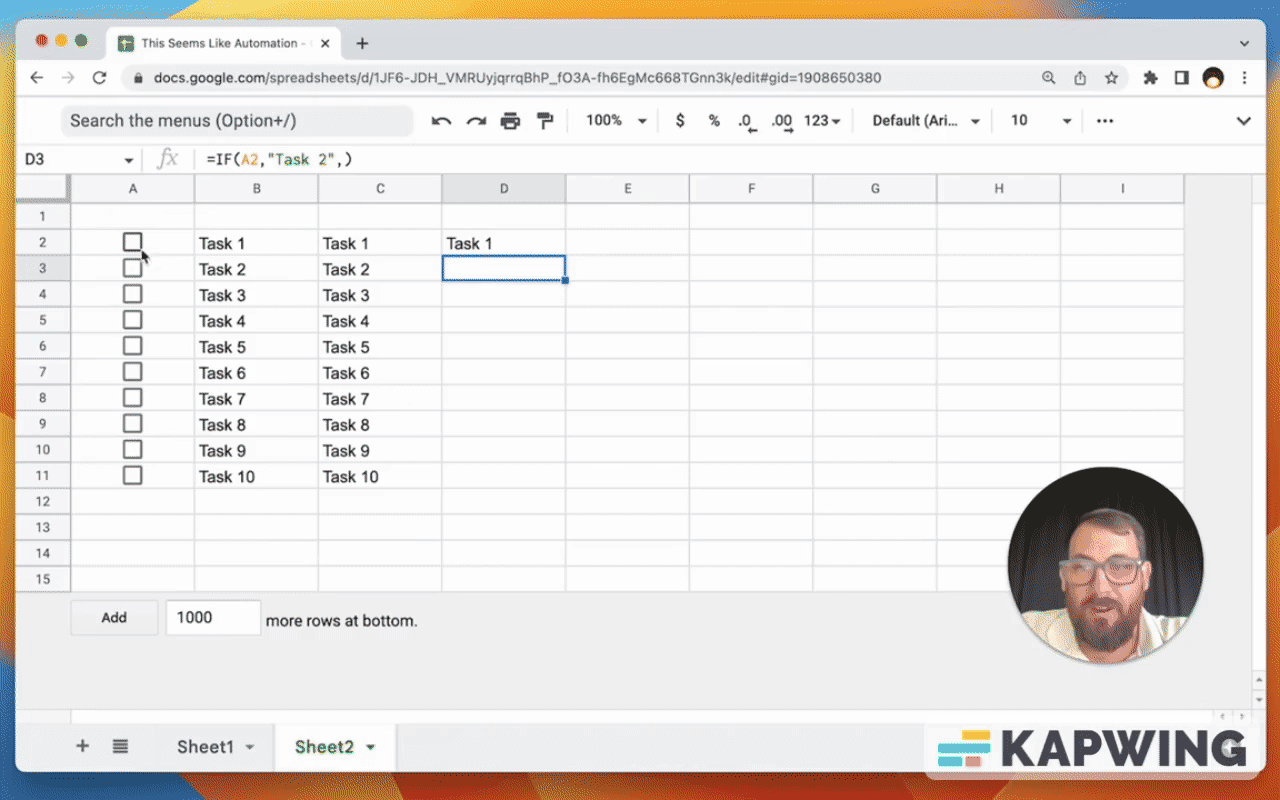
Task: Apply percent format icon
Action: tap(714, 120)
